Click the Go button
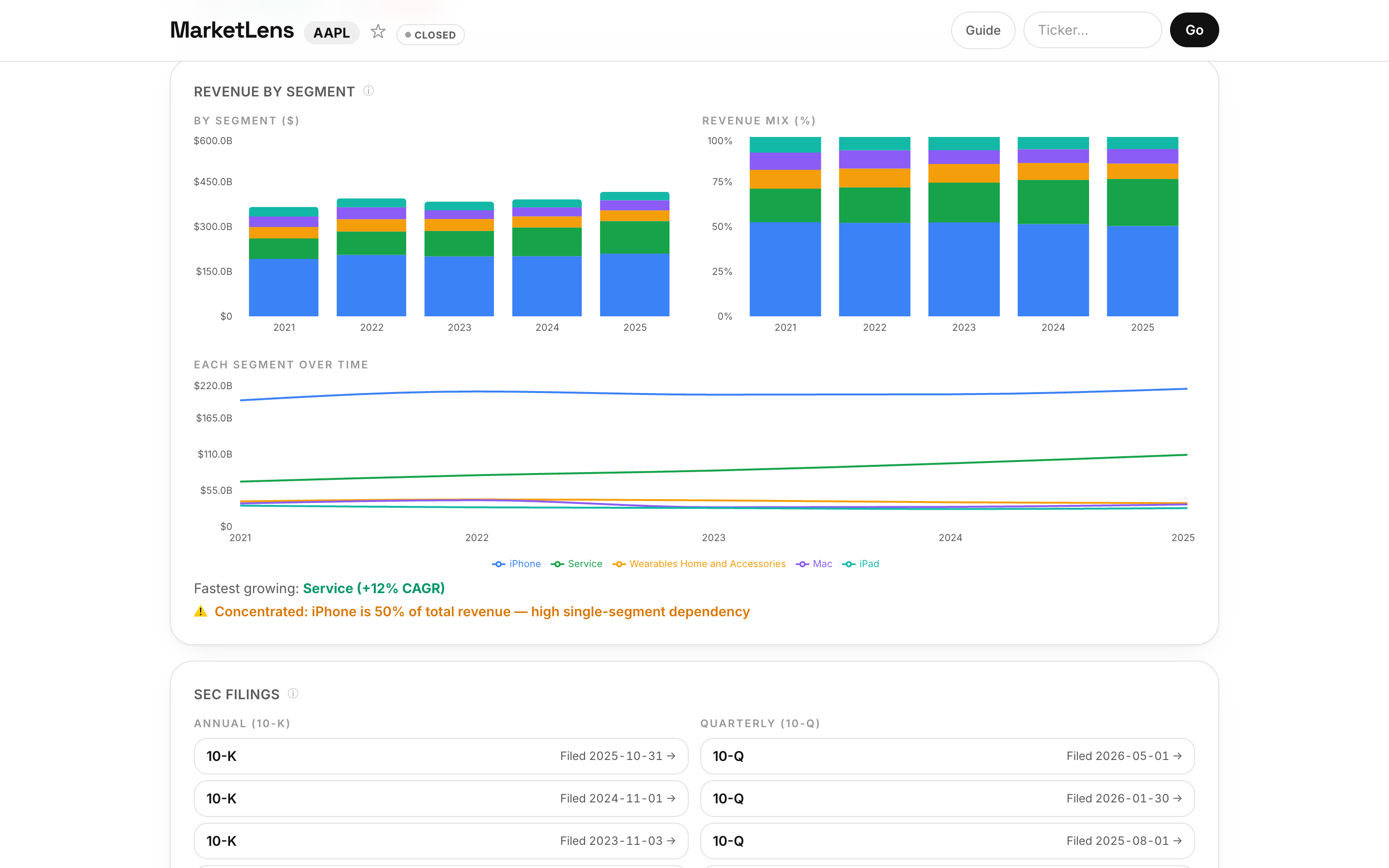 [1194, 30]
